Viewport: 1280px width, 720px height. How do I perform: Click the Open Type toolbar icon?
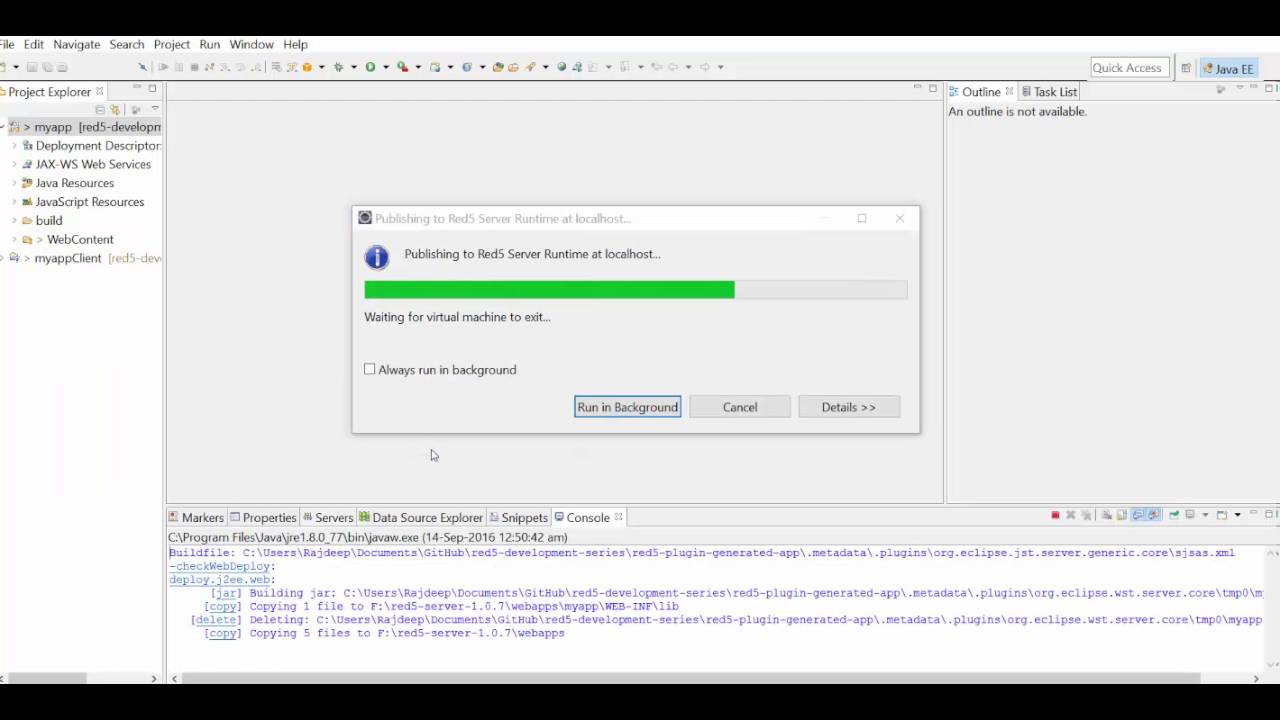coord(499,67)
